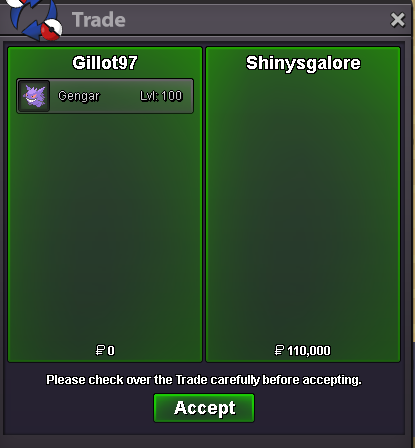Close the Trade window
415x448 pixels.
tap(398, 20)
